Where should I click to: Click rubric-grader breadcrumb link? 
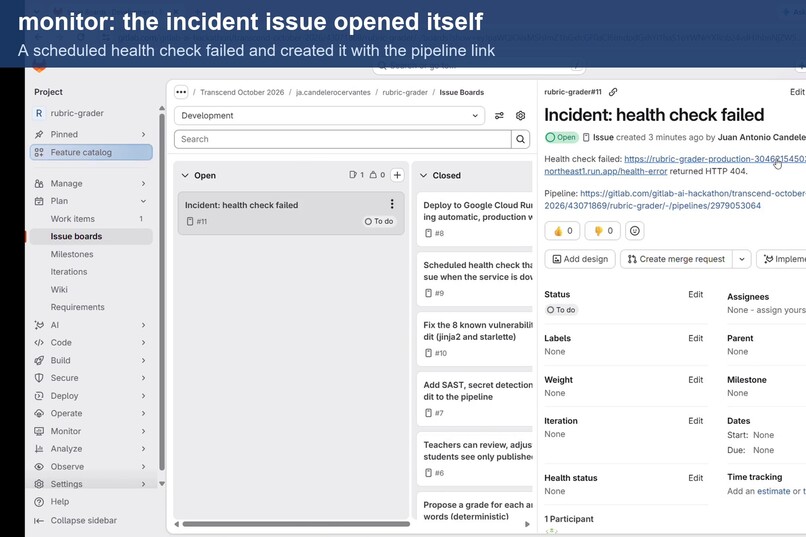point(405,92)
